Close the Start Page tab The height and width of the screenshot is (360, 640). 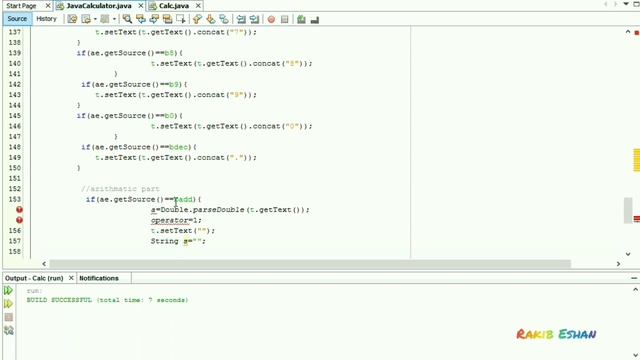(x=48, y=6)
